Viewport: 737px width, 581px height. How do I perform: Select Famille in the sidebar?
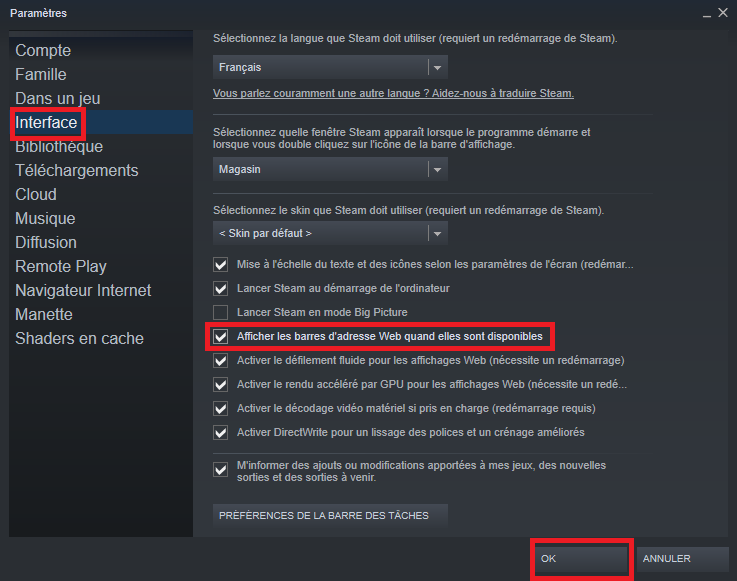[x=40, y=74]
